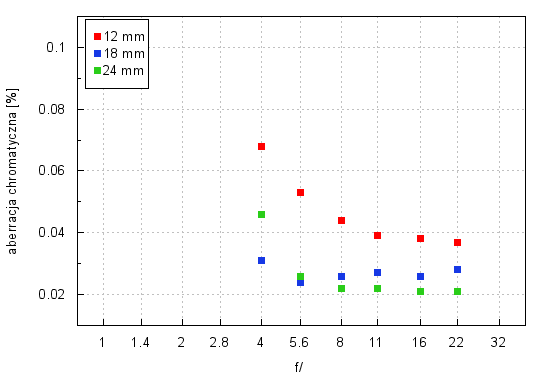
Task: Click the red 12 mm legend swatch
Action: 98,36
